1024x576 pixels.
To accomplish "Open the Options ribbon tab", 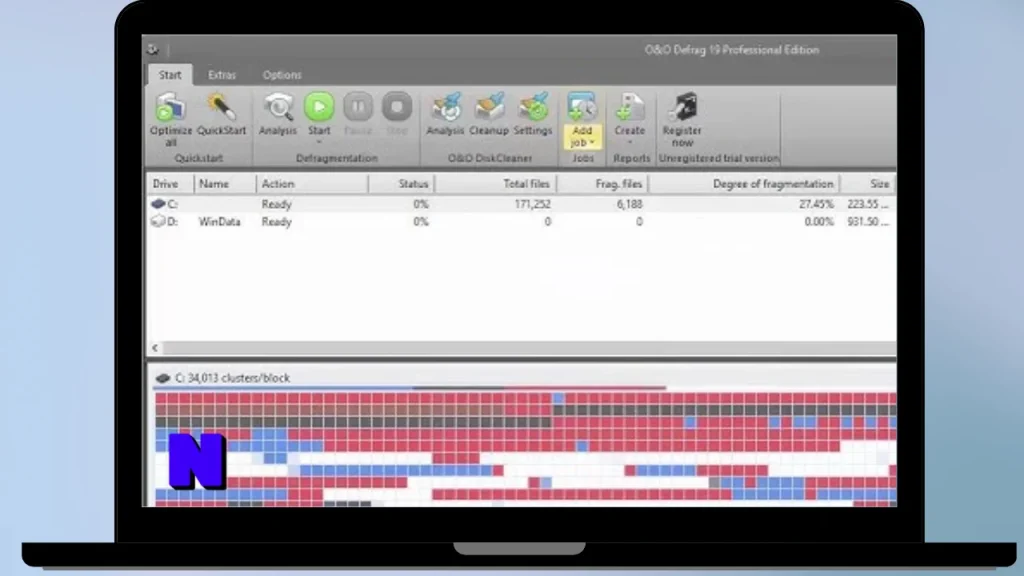I will [282, 75].
